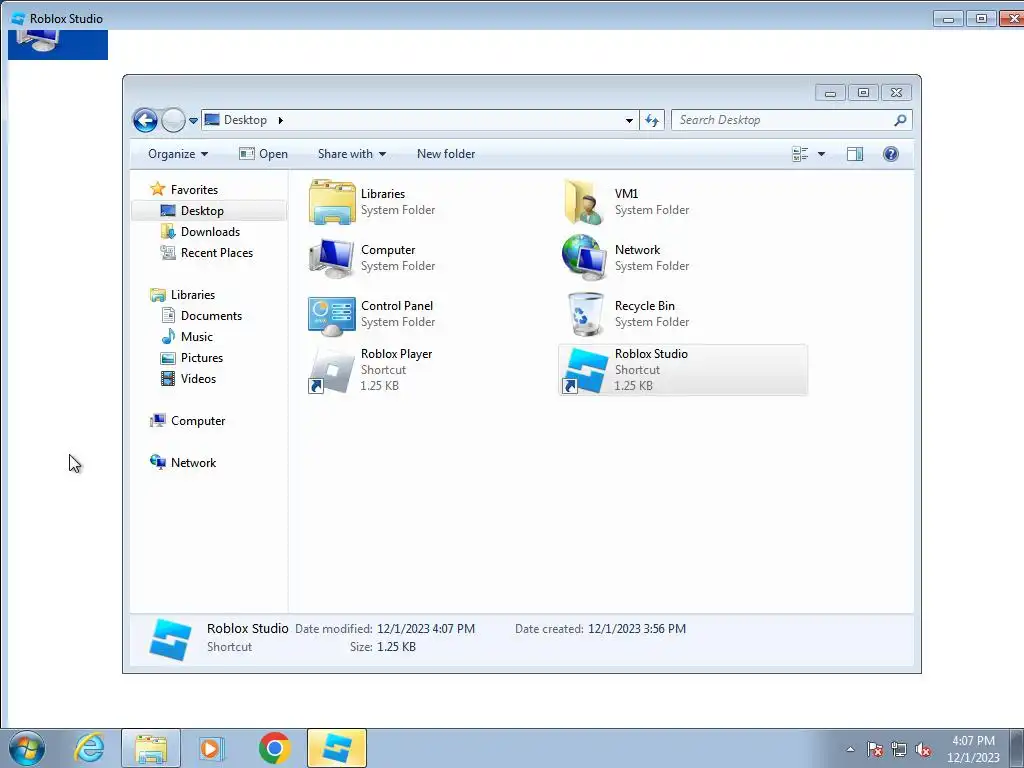Select the Recycle Bin icon

tap(585, 314)
